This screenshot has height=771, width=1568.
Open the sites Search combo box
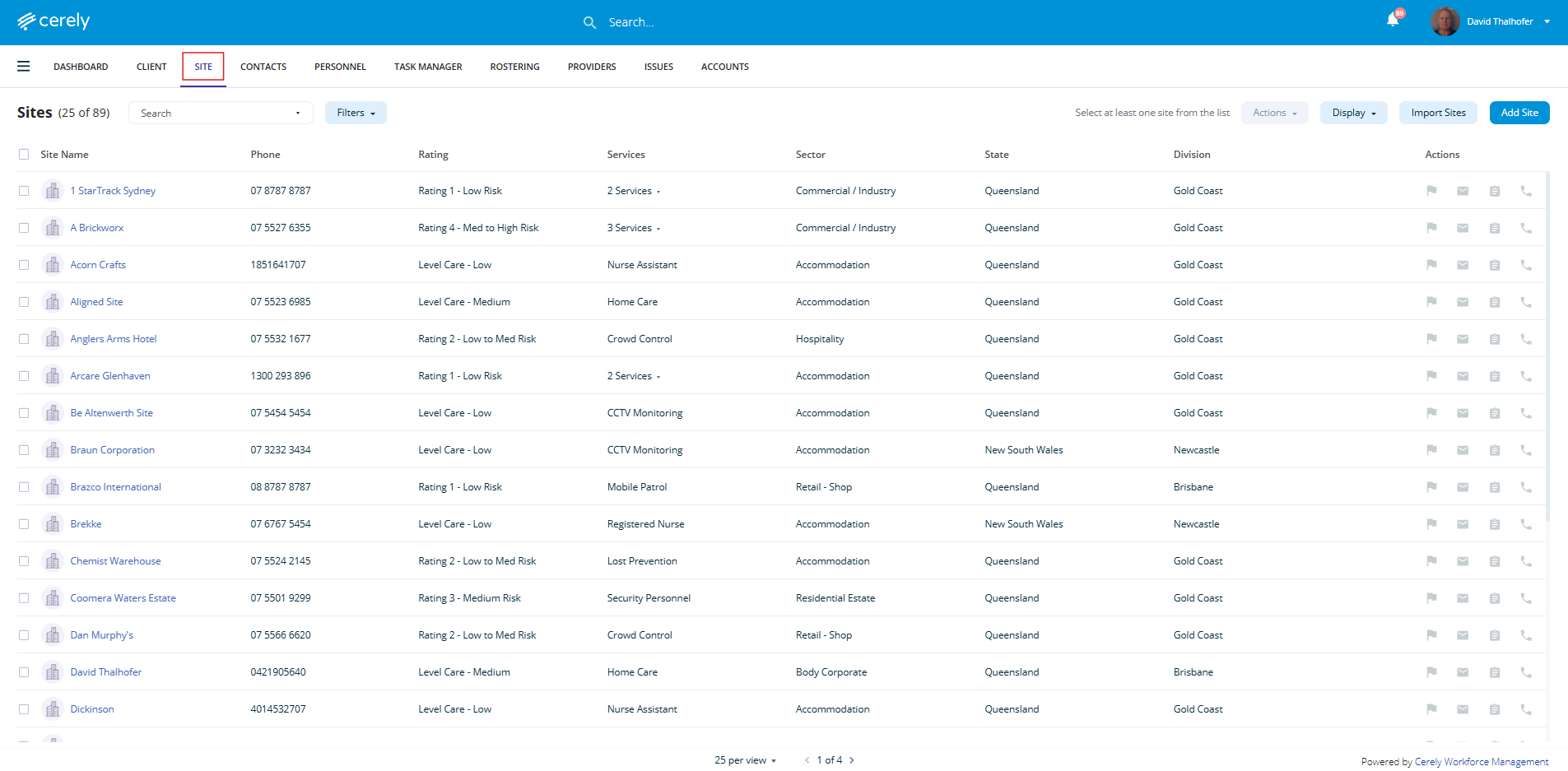221,113
